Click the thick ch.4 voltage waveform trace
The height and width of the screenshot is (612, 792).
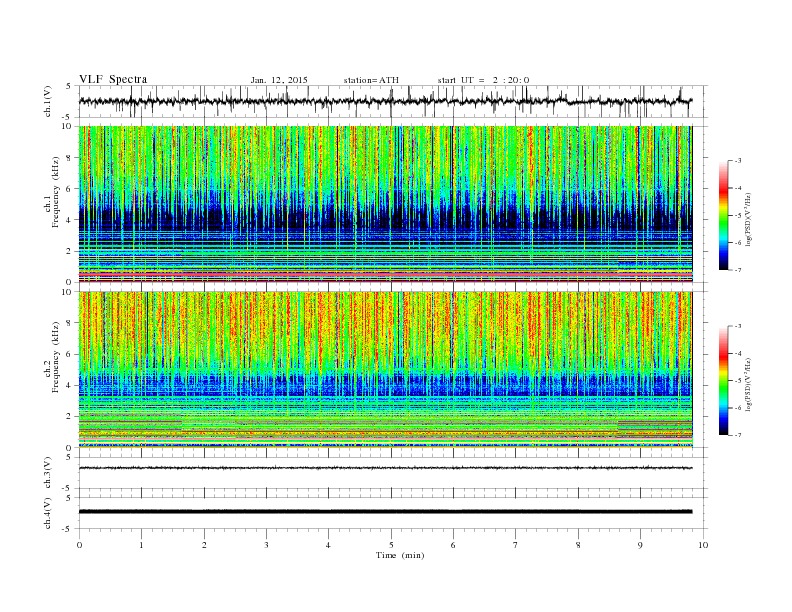(385, 512)
